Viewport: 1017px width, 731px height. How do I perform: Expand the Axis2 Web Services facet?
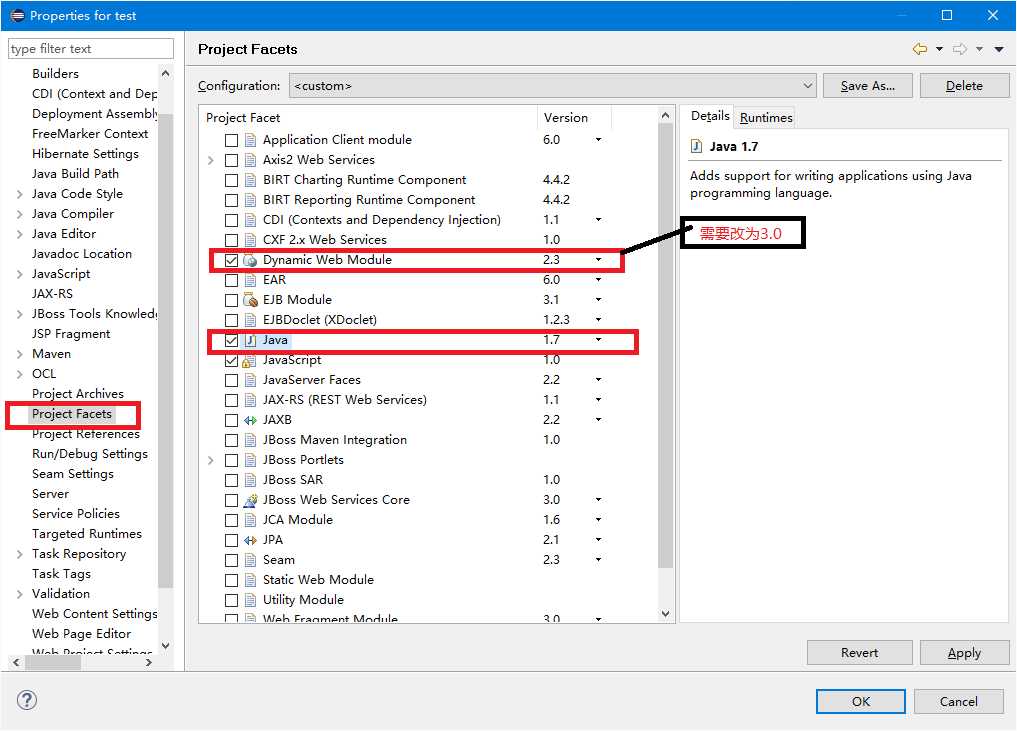[211, 160]
